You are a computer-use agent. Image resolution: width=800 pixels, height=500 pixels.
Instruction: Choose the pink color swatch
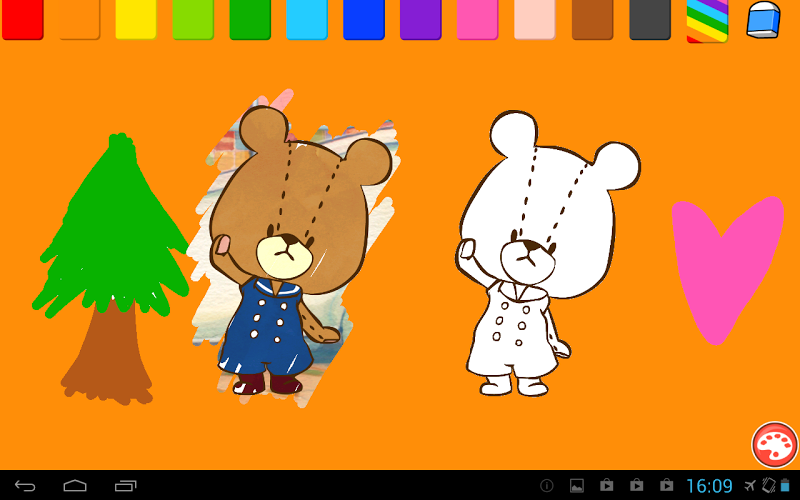(478, 19)
